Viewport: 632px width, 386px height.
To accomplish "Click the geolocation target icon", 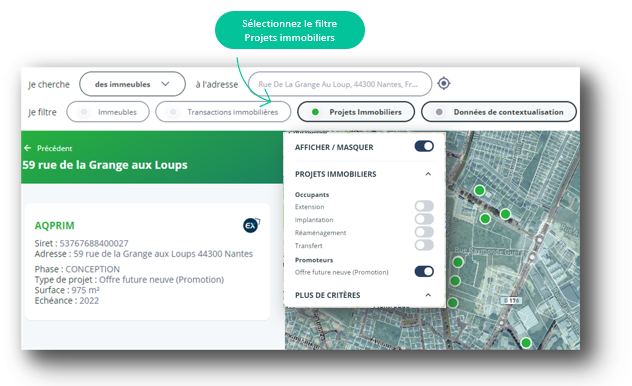I will pyautogui.click(x=444, y=83).
